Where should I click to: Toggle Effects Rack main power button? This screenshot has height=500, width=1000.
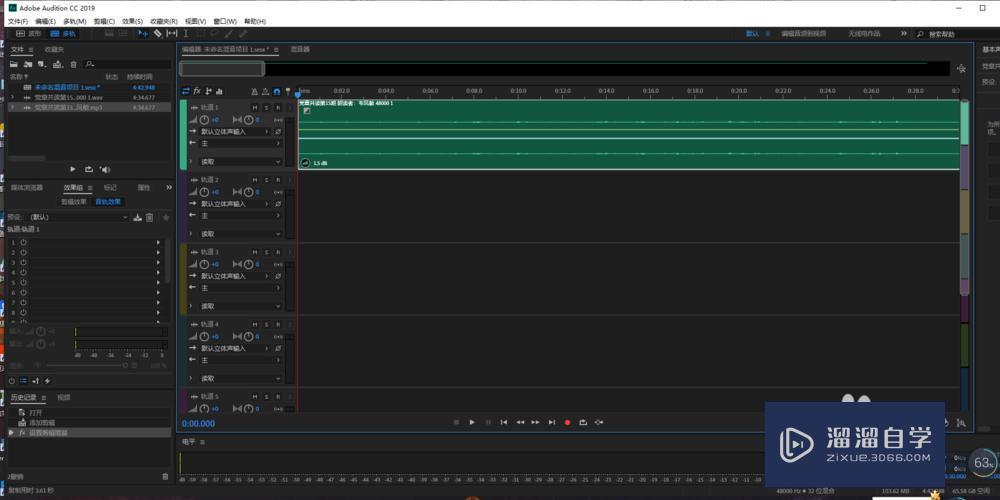point(11,381)
